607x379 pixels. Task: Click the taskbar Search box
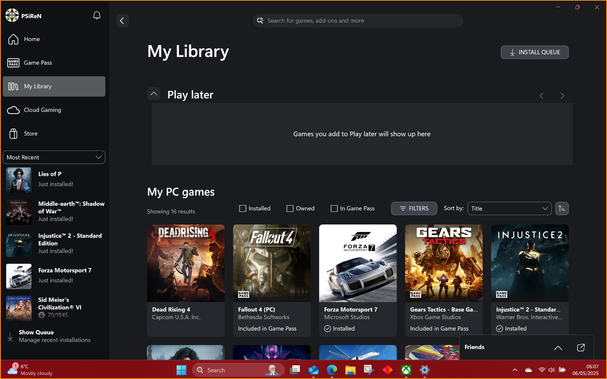pos(238,370)
